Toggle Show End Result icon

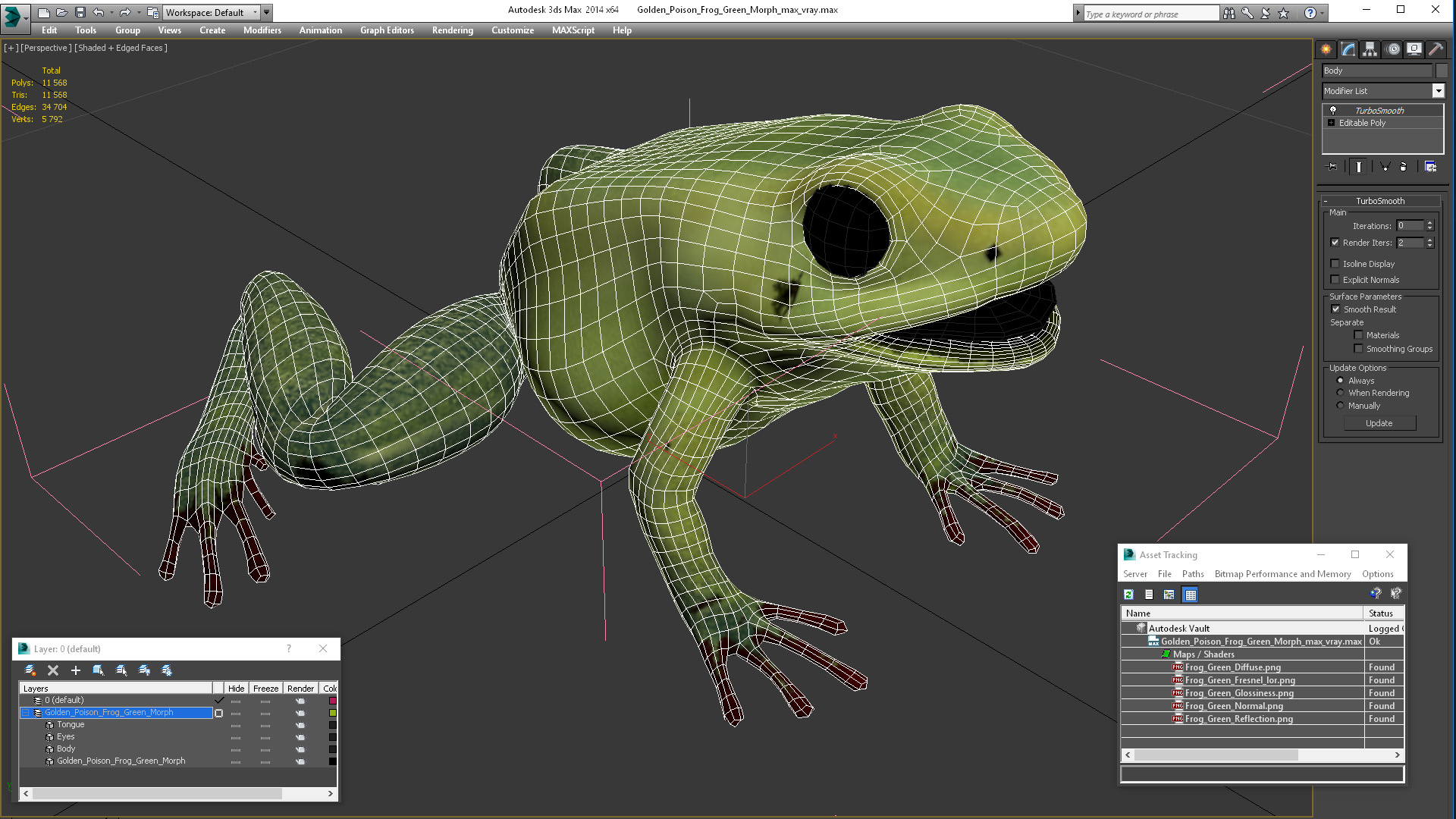click(x=1359, y=167)
